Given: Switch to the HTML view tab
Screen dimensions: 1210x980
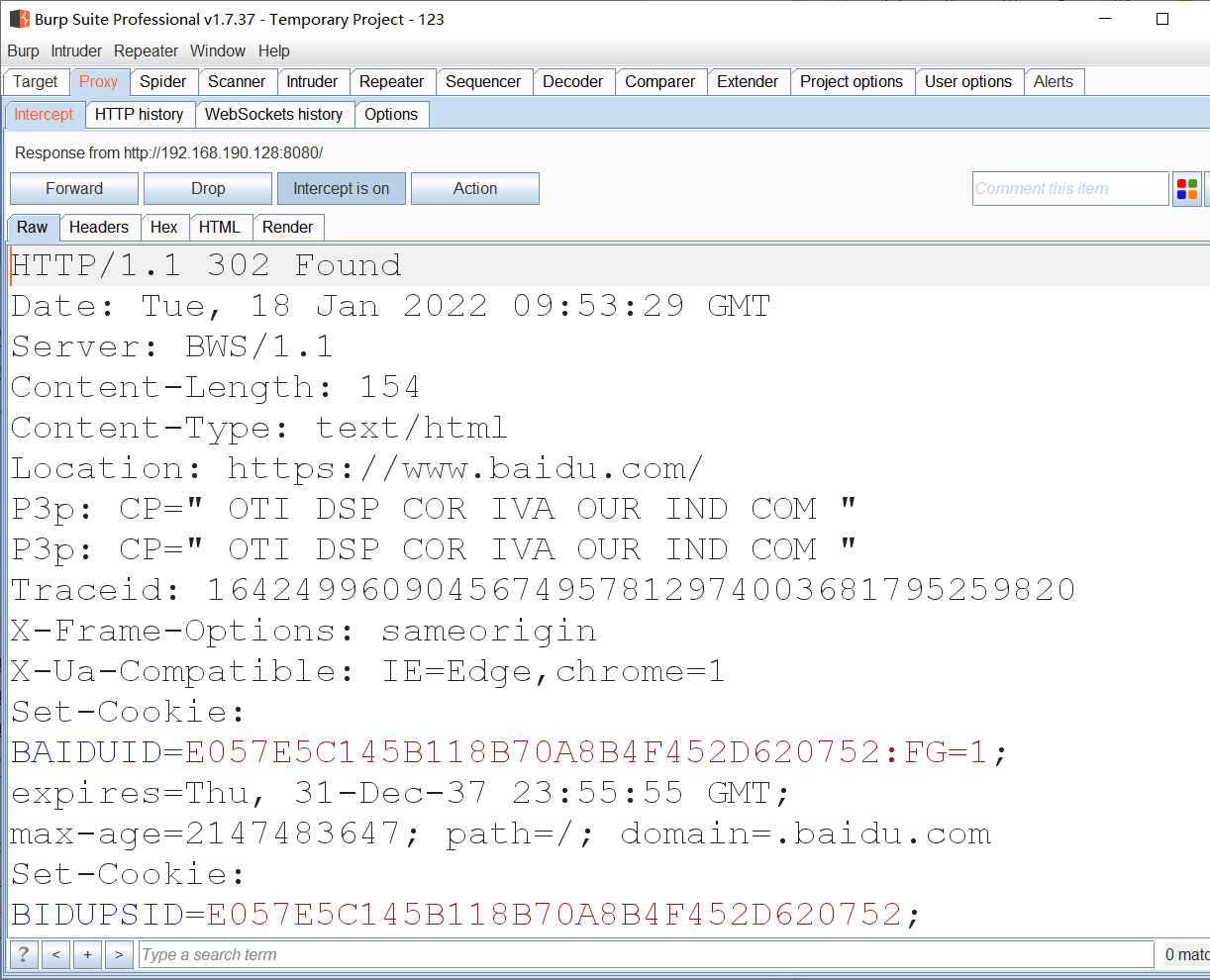Looking at the screenshot, I should (x=220, y=228).
